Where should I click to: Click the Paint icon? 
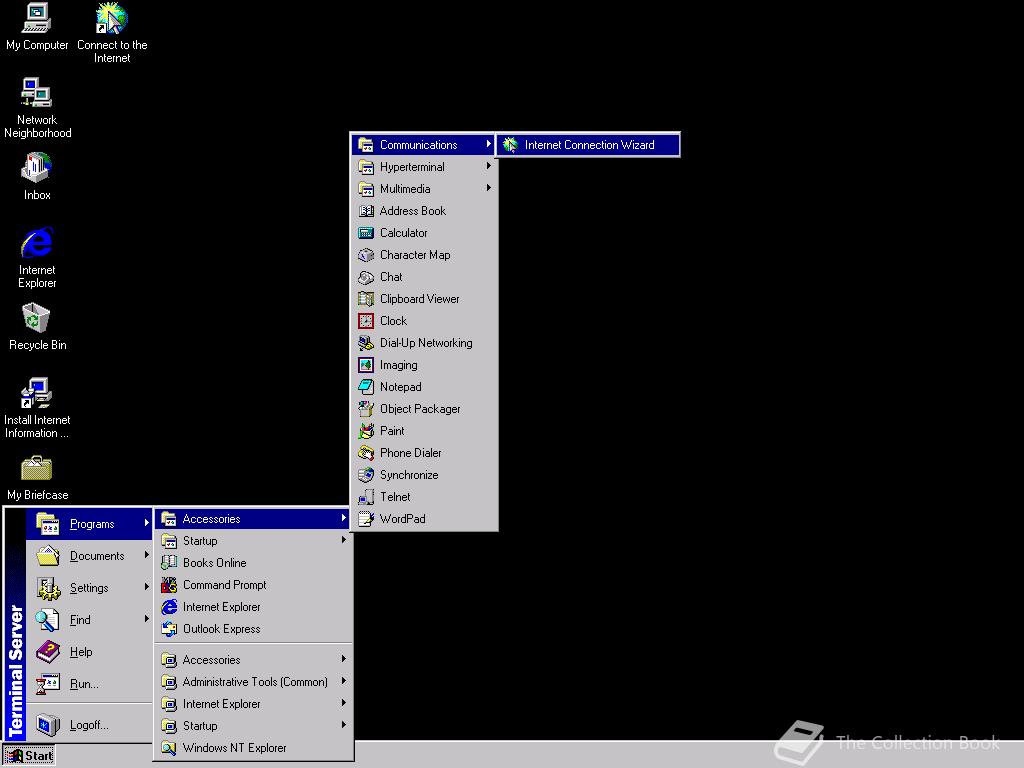[x=366, y=431]
